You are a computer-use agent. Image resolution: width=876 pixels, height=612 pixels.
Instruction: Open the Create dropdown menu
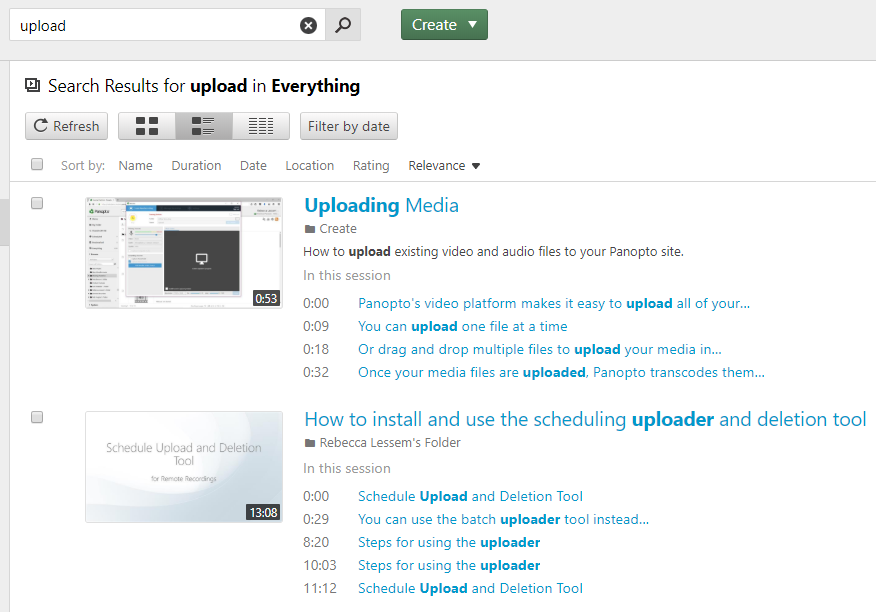point(444,24)
